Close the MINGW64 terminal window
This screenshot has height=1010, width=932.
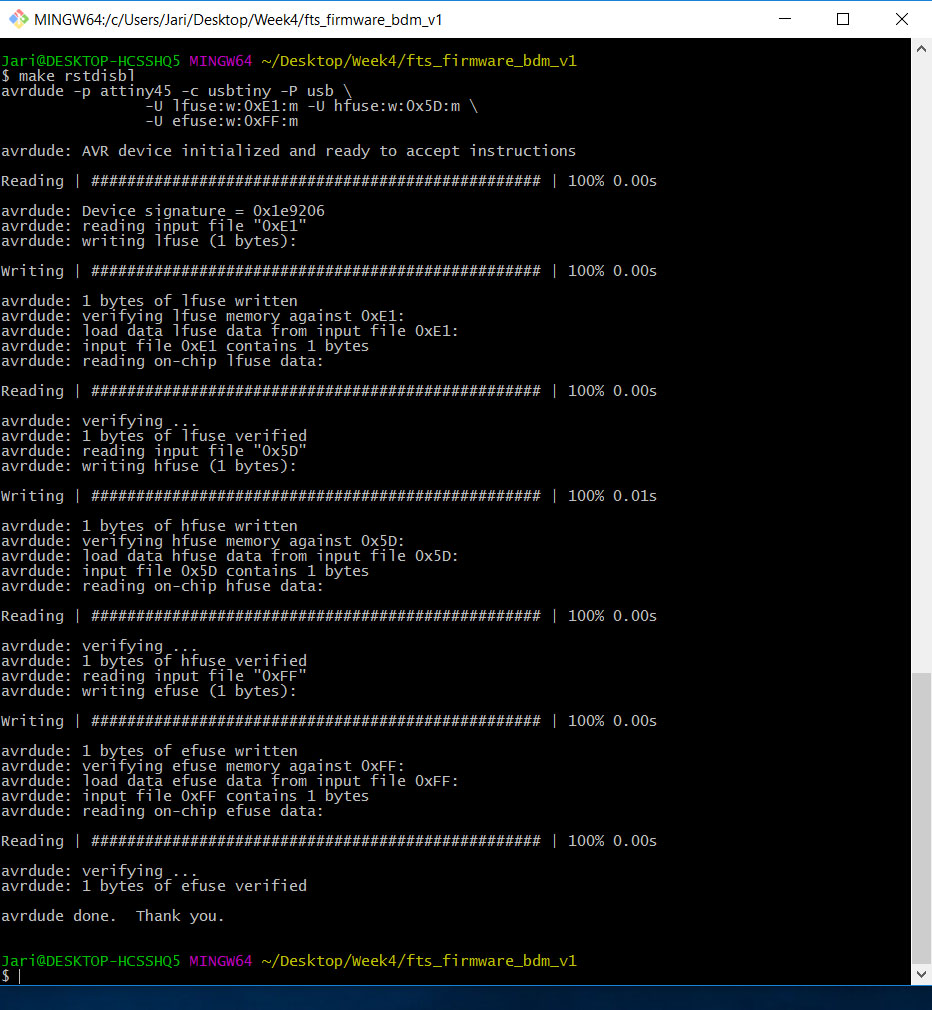[902, 19]
